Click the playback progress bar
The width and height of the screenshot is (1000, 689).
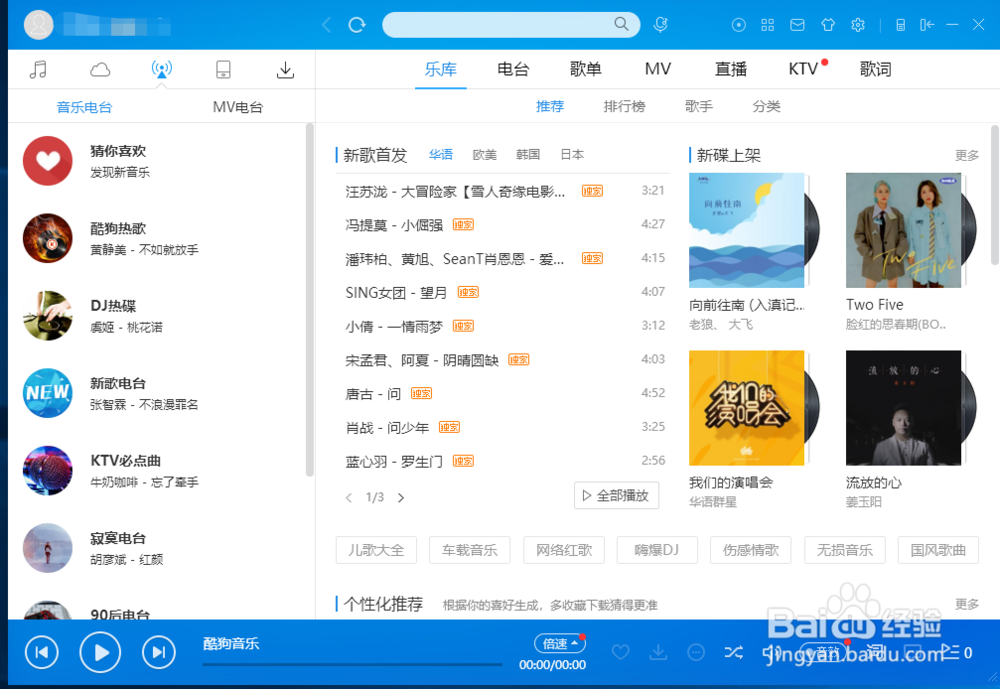[353, 665]
